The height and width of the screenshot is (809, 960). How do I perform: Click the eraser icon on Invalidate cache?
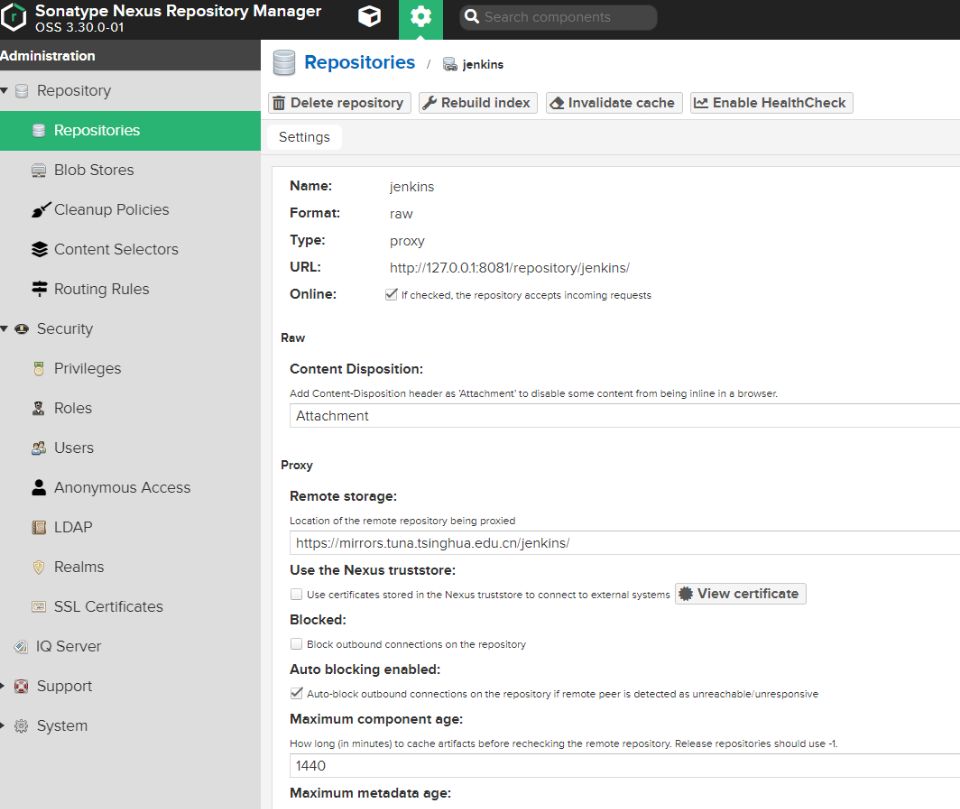[557, 103]
